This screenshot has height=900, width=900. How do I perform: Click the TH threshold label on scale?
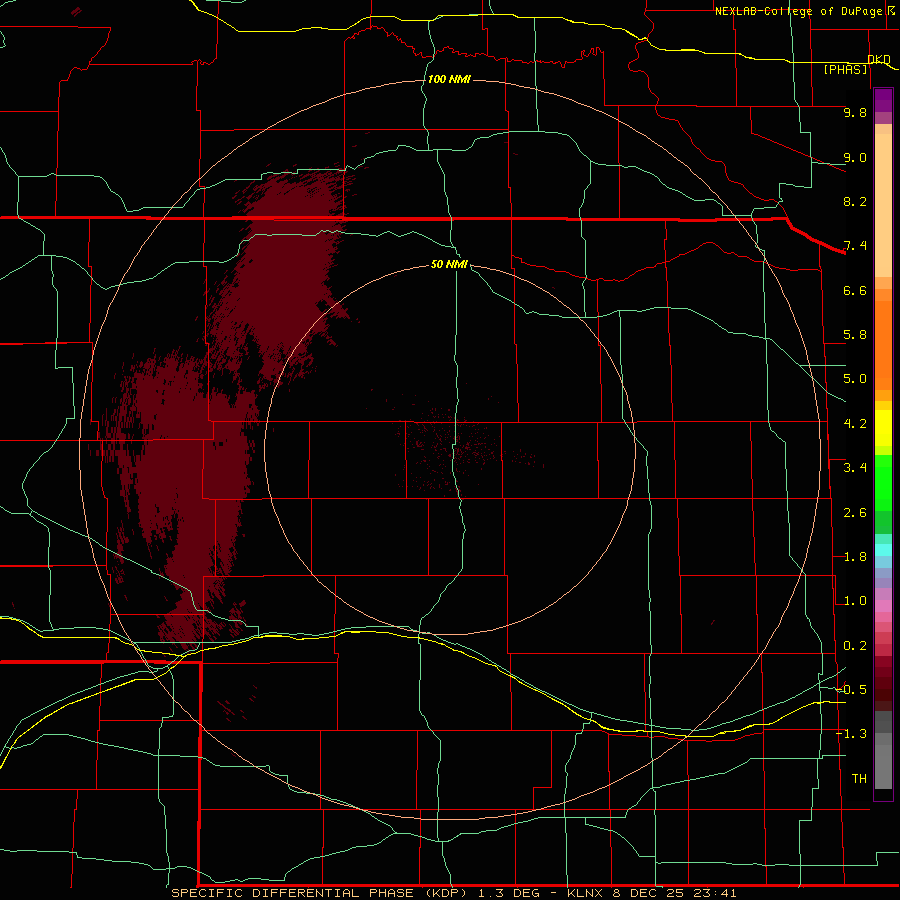859,779
